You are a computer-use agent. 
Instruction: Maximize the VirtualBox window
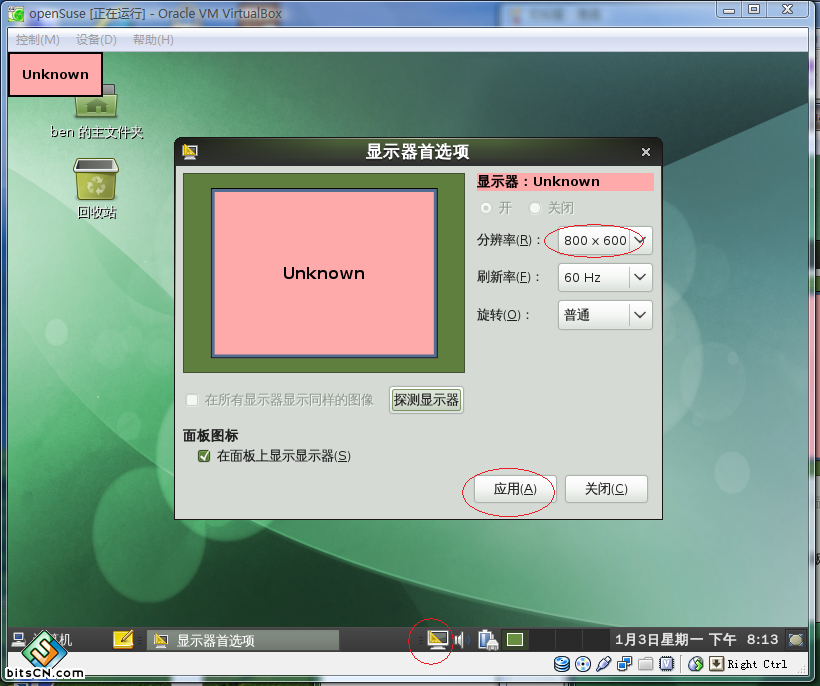pyautogui.click(x=754, y=9)
